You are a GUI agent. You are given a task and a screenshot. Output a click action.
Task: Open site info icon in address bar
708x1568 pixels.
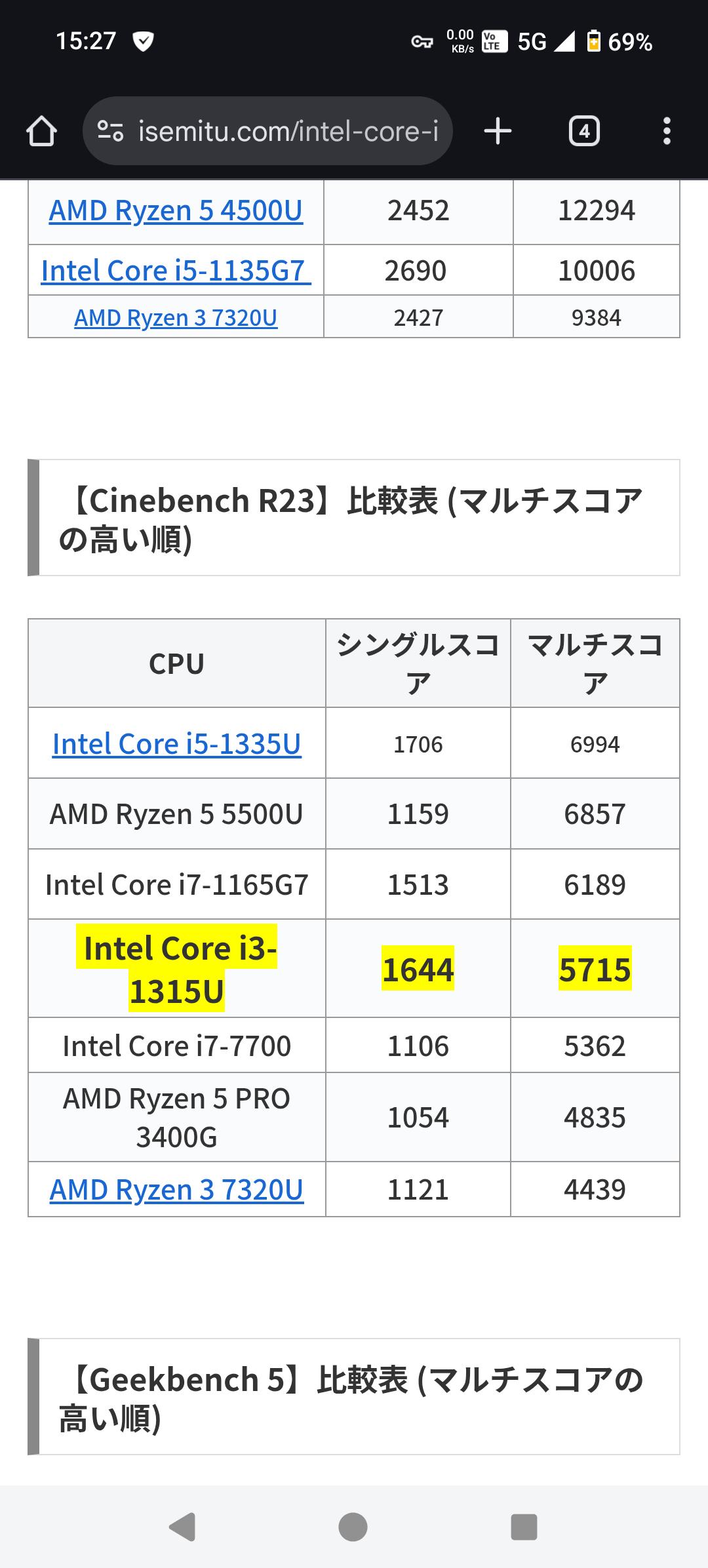coord(110,131)
